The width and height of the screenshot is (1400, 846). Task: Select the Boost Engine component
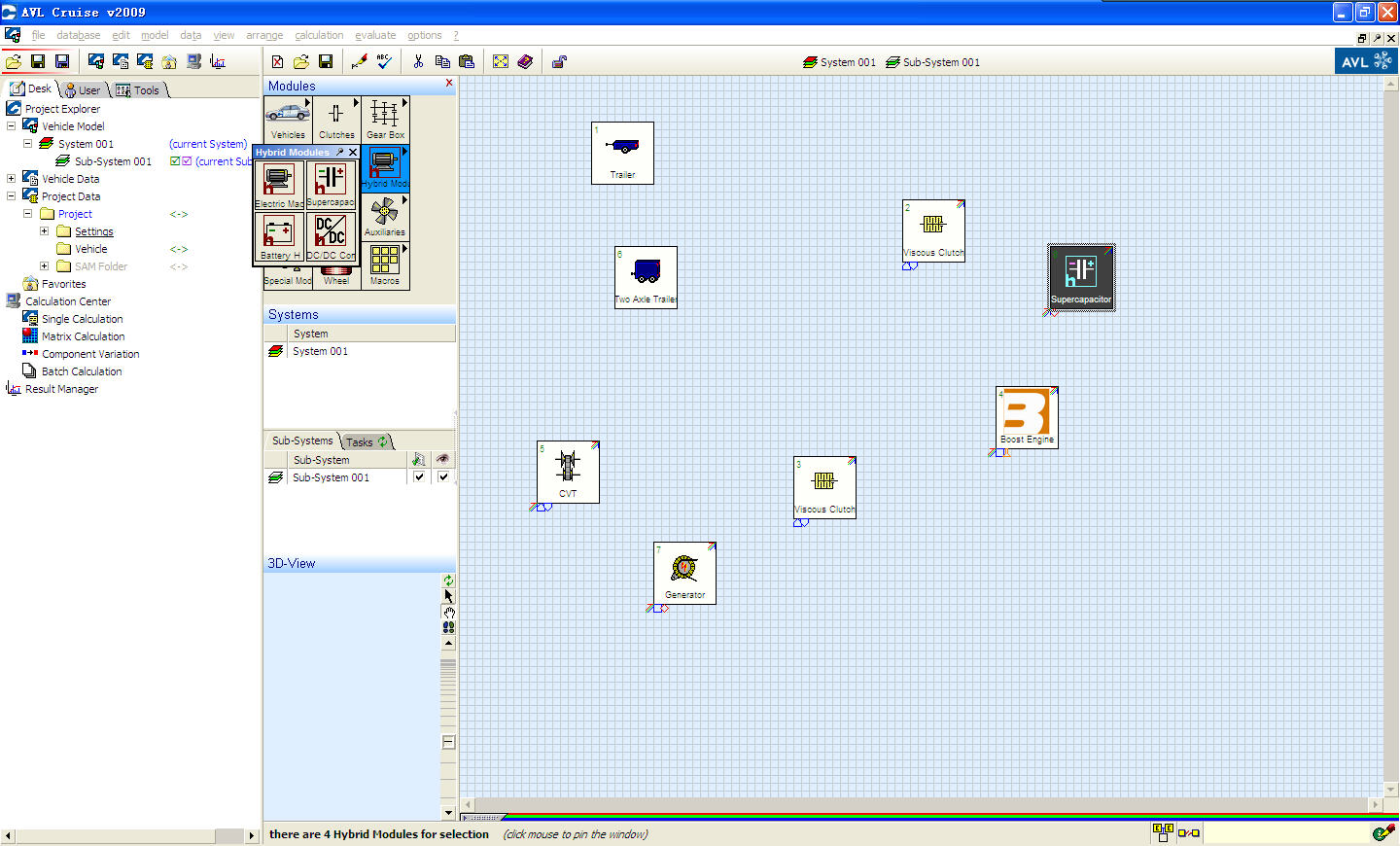point(1027,417)
